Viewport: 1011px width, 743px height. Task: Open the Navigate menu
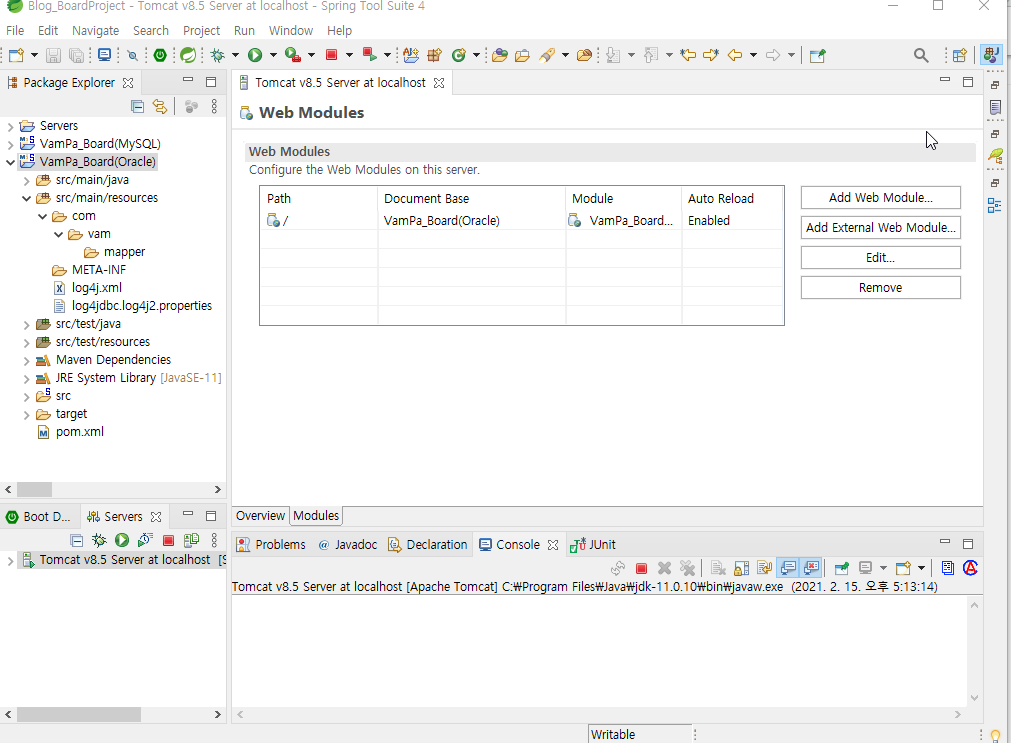95,30
